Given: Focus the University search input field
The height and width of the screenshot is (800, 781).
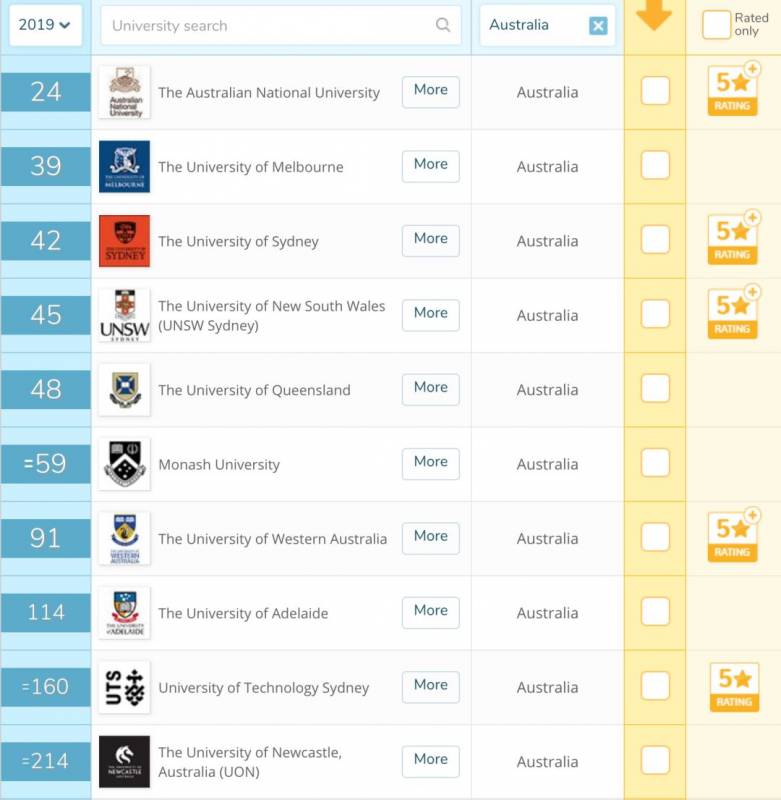Looking at the screenshot, I should point(268,26).
